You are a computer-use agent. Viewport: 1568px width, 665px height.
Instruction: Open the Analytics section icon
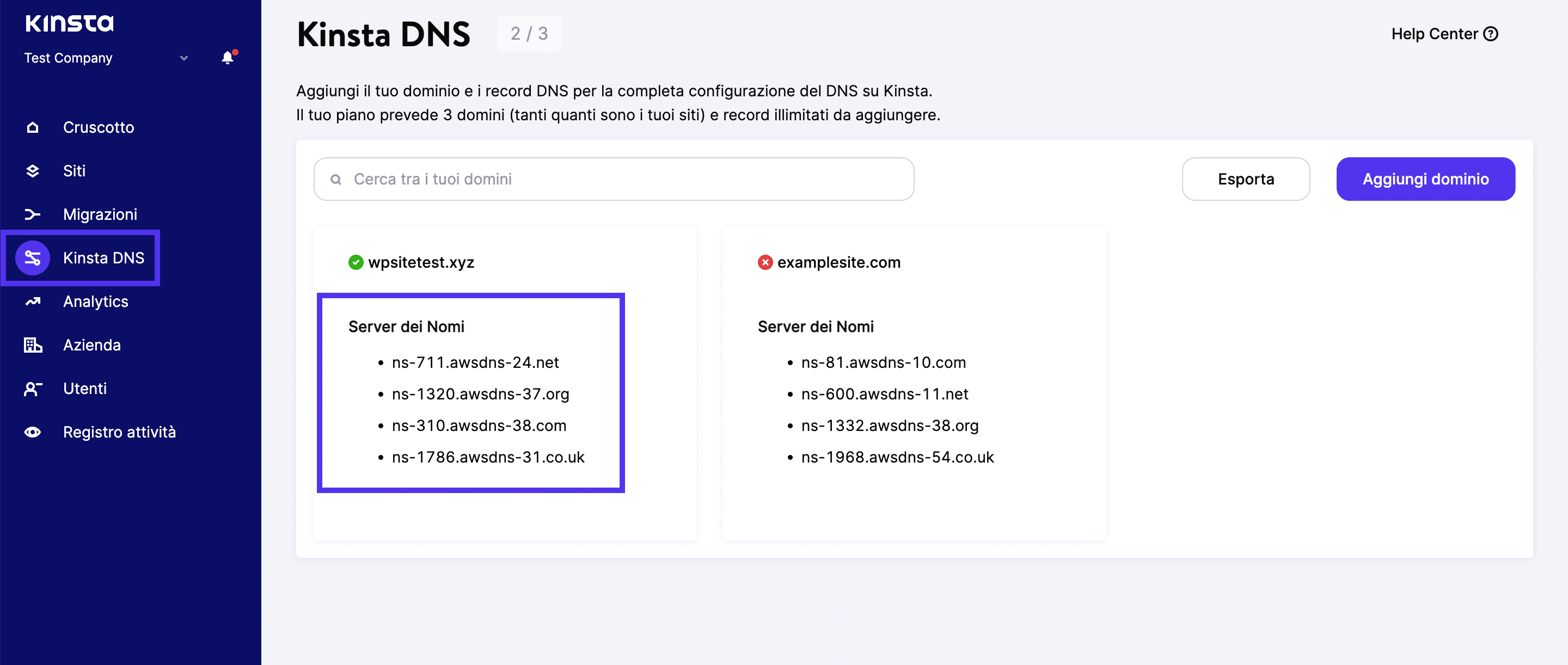coord(32,302)
